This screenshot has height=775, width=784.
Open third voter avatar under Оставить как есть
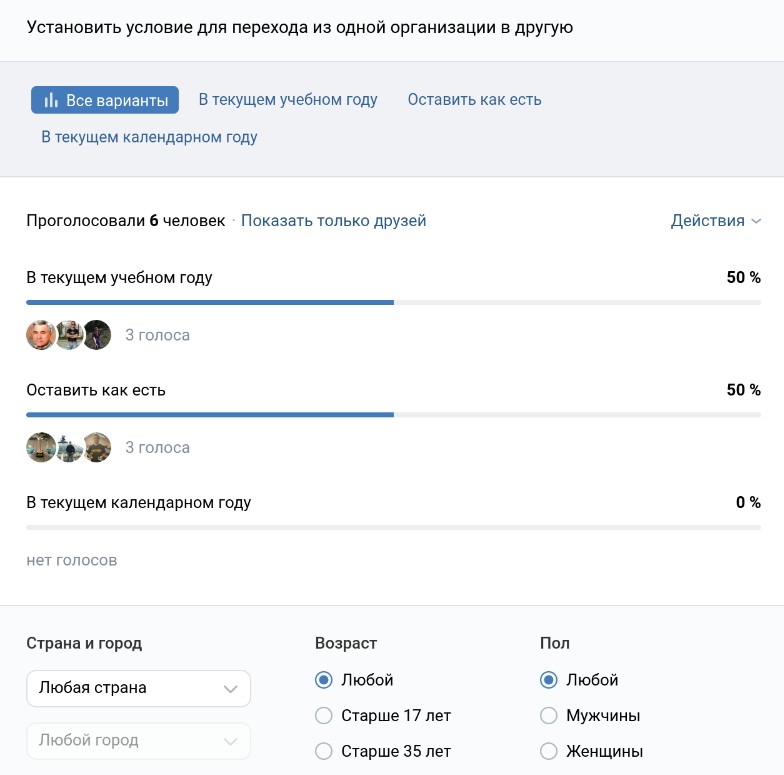pyautogui.click(x=97, y=447)
